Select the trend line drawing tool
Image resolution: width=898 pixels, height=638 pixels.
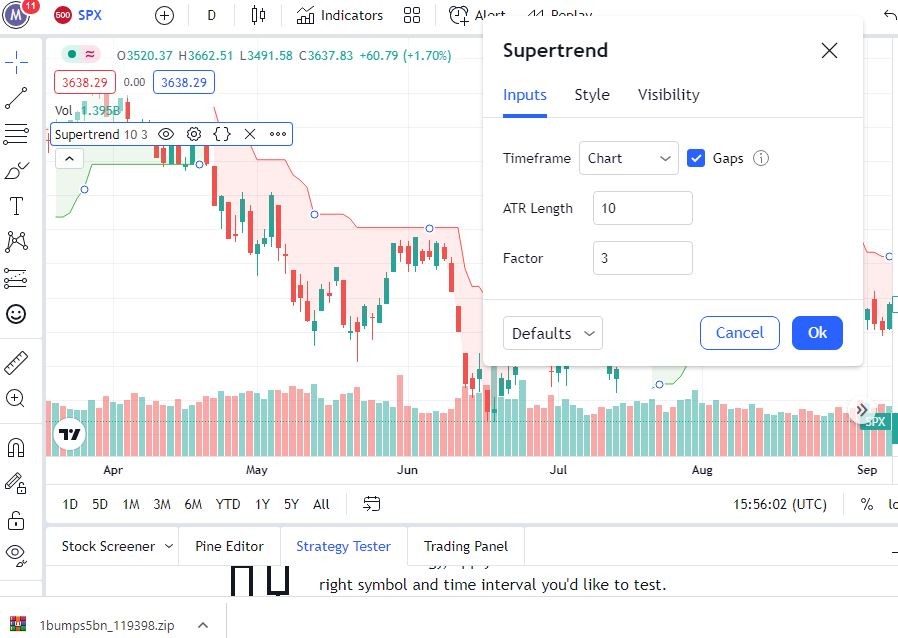(16, 98)
